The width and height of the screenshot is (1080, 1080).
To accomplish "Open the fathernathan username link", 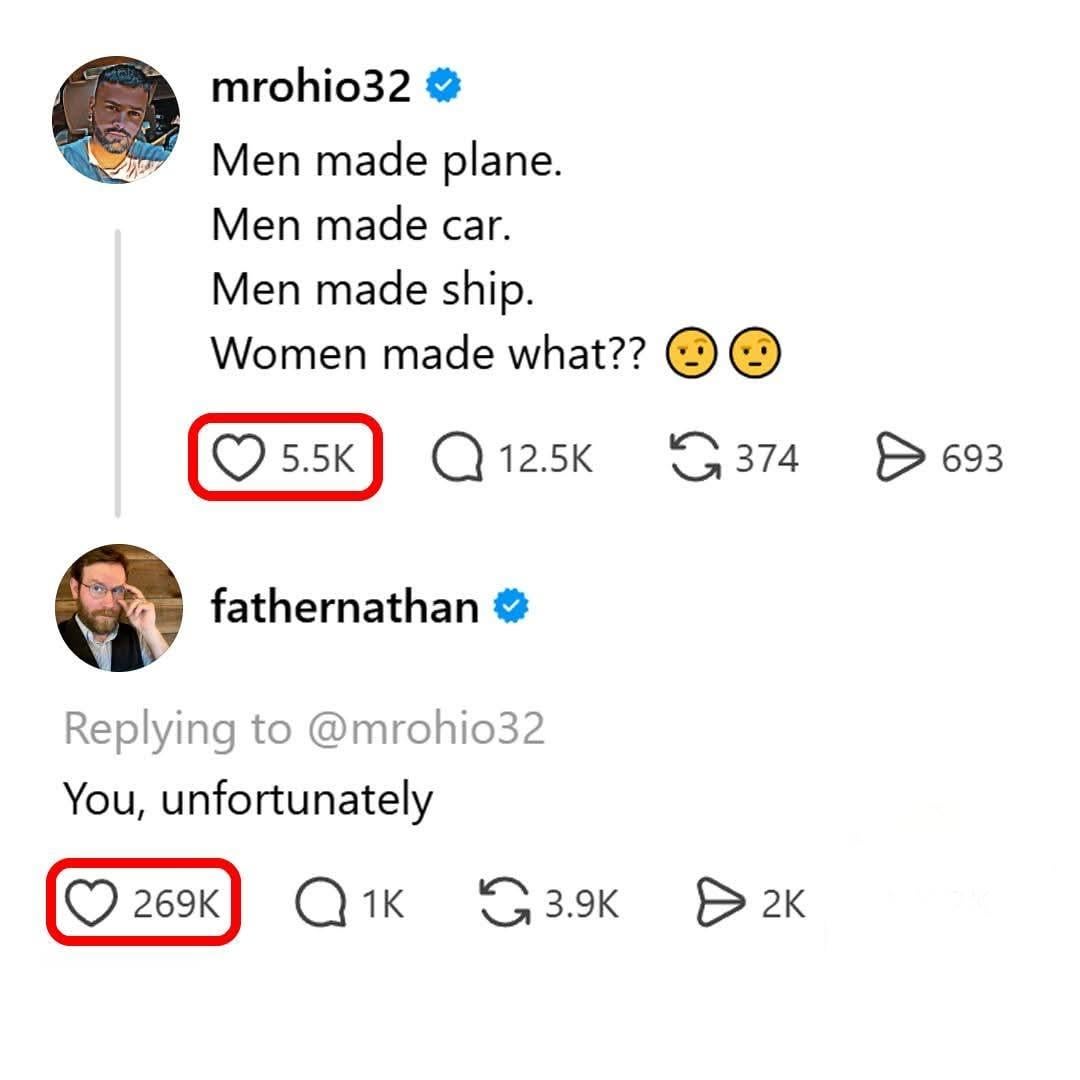I will (344, 607).
